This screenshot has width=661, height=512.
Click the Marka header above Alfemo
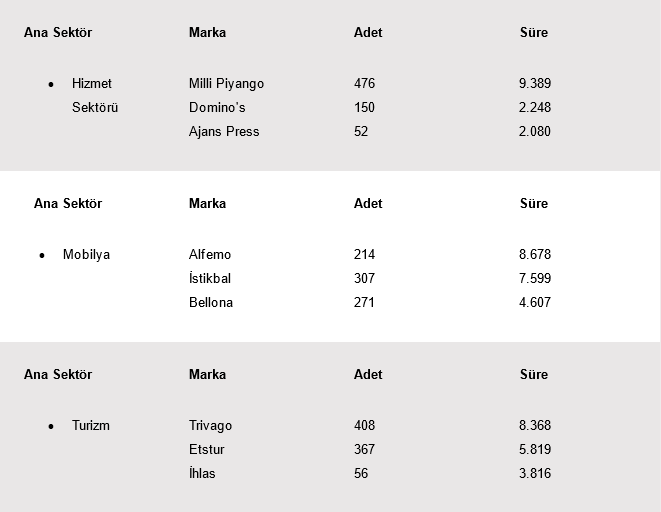[x=207, y=204]
